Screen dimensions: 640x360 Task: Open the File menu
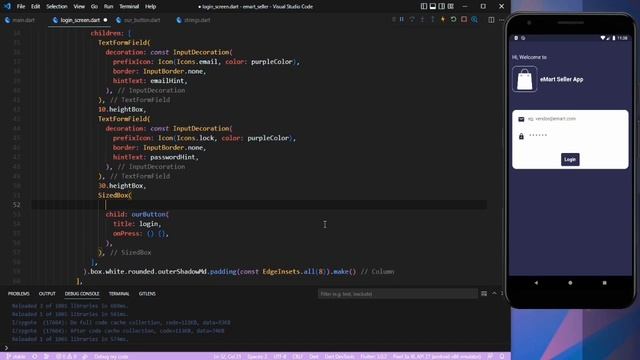[21, 7]
